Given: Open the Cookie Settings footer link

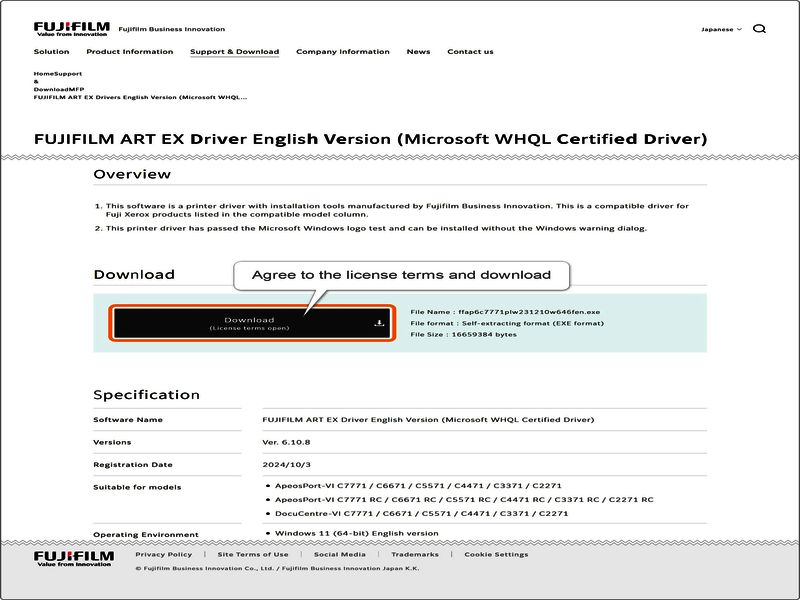Looking at the screenshot, I should pyautogui.click(x=496, y=554).
